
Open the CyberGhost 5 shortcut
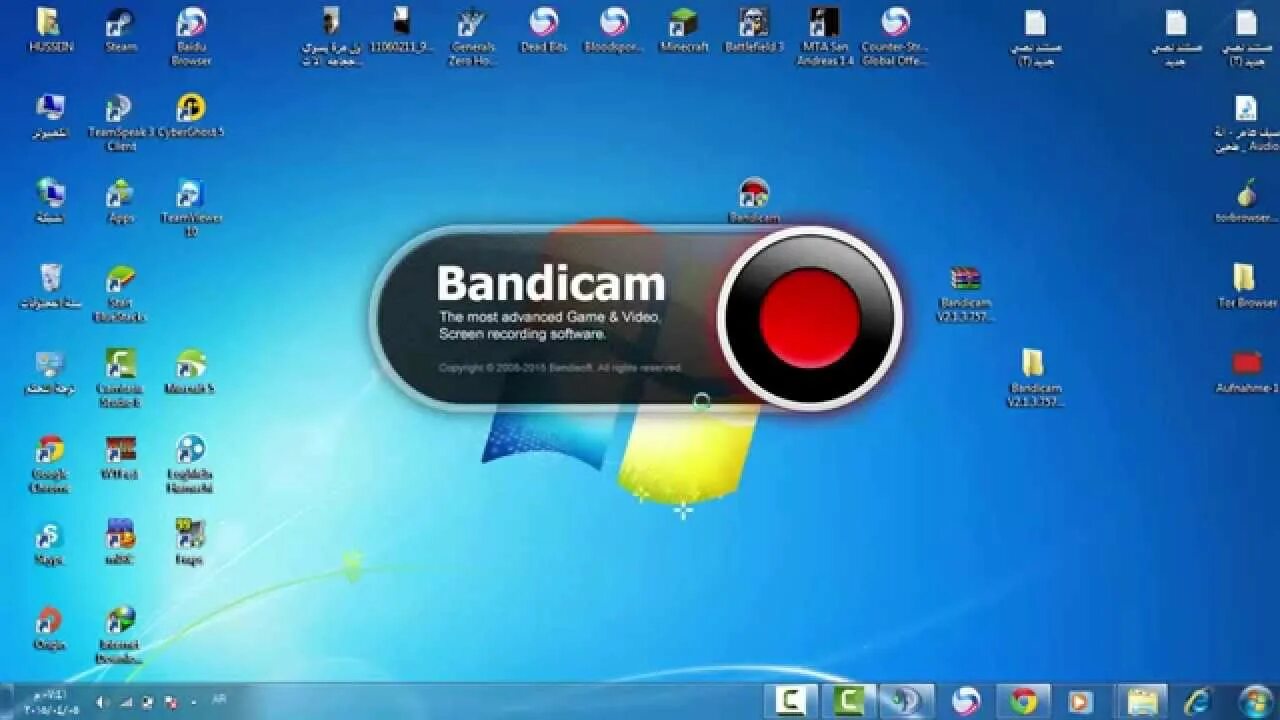point(191,115)
